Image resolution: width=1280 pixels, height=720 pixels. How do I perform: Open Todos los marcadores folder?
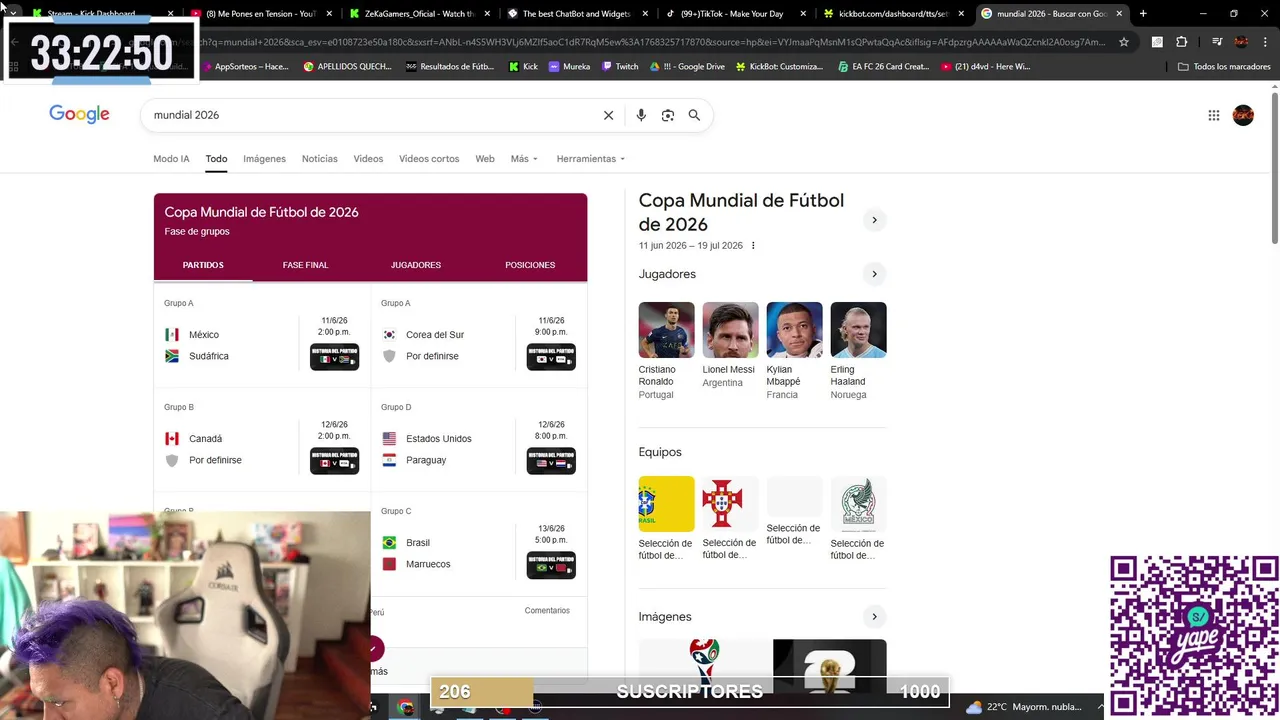tap(1224, 66)
